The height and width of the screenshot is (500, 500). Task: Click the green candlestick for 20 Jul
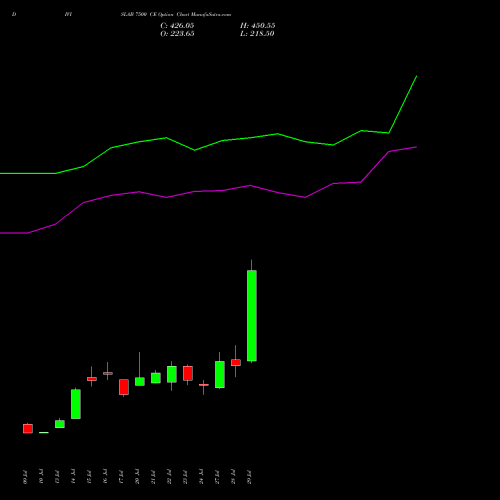point(140,382)
